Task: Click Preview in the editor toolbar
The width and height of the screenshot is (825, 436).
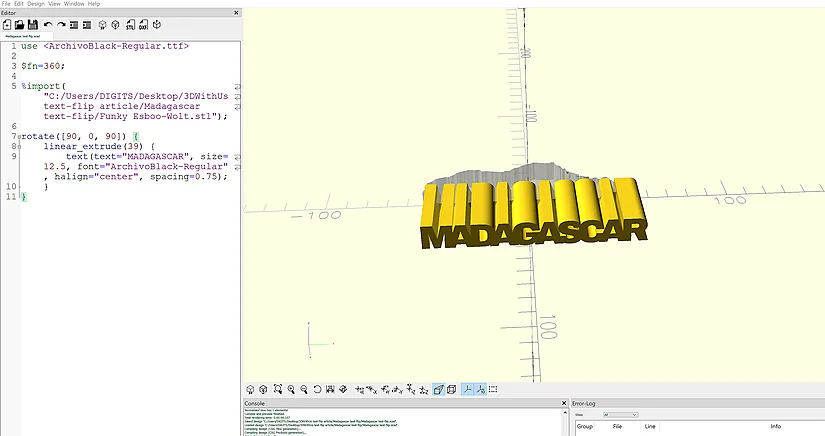Action: (103, 25)
